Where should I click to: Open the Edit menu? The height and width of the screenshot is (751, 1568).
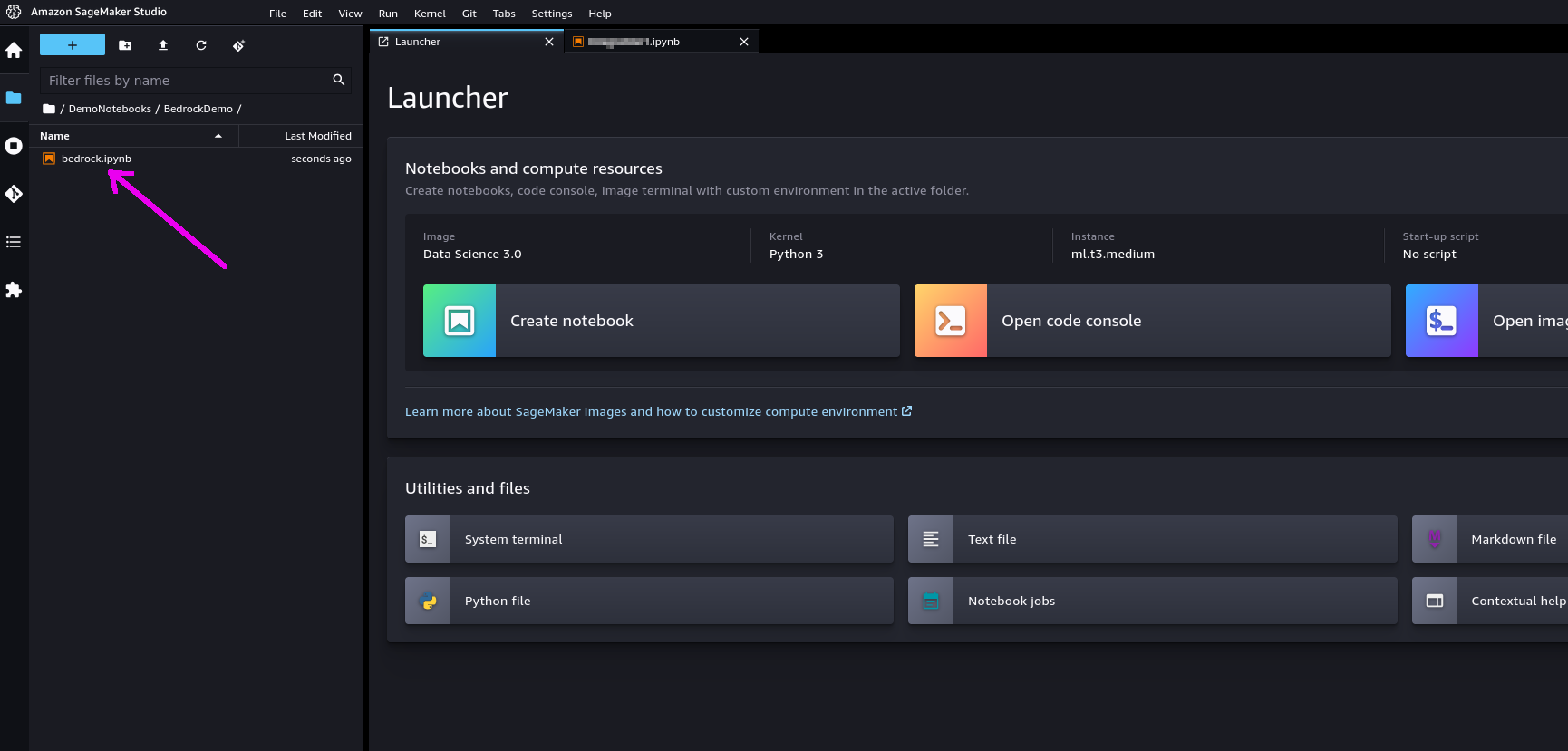[312, 14]
